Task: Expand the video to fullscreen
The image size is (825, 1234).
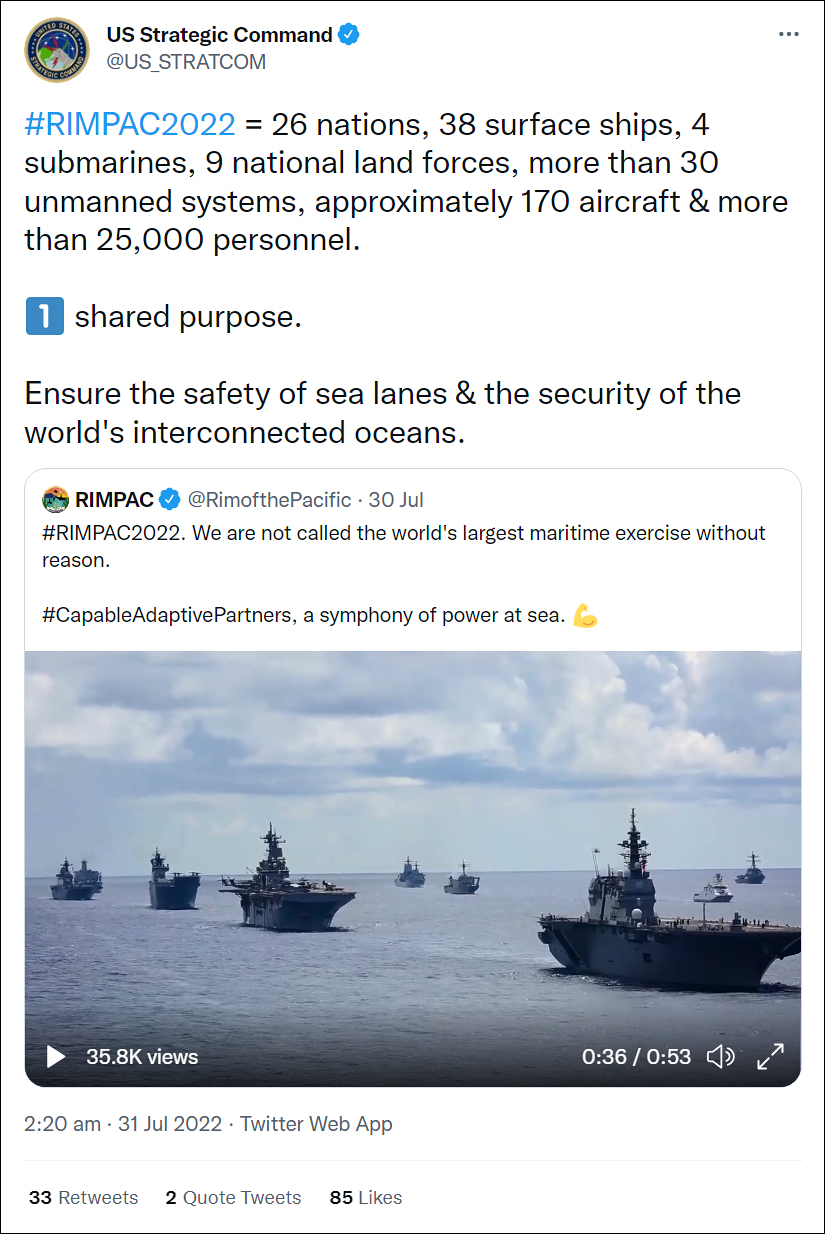Action: point(769,1056)
